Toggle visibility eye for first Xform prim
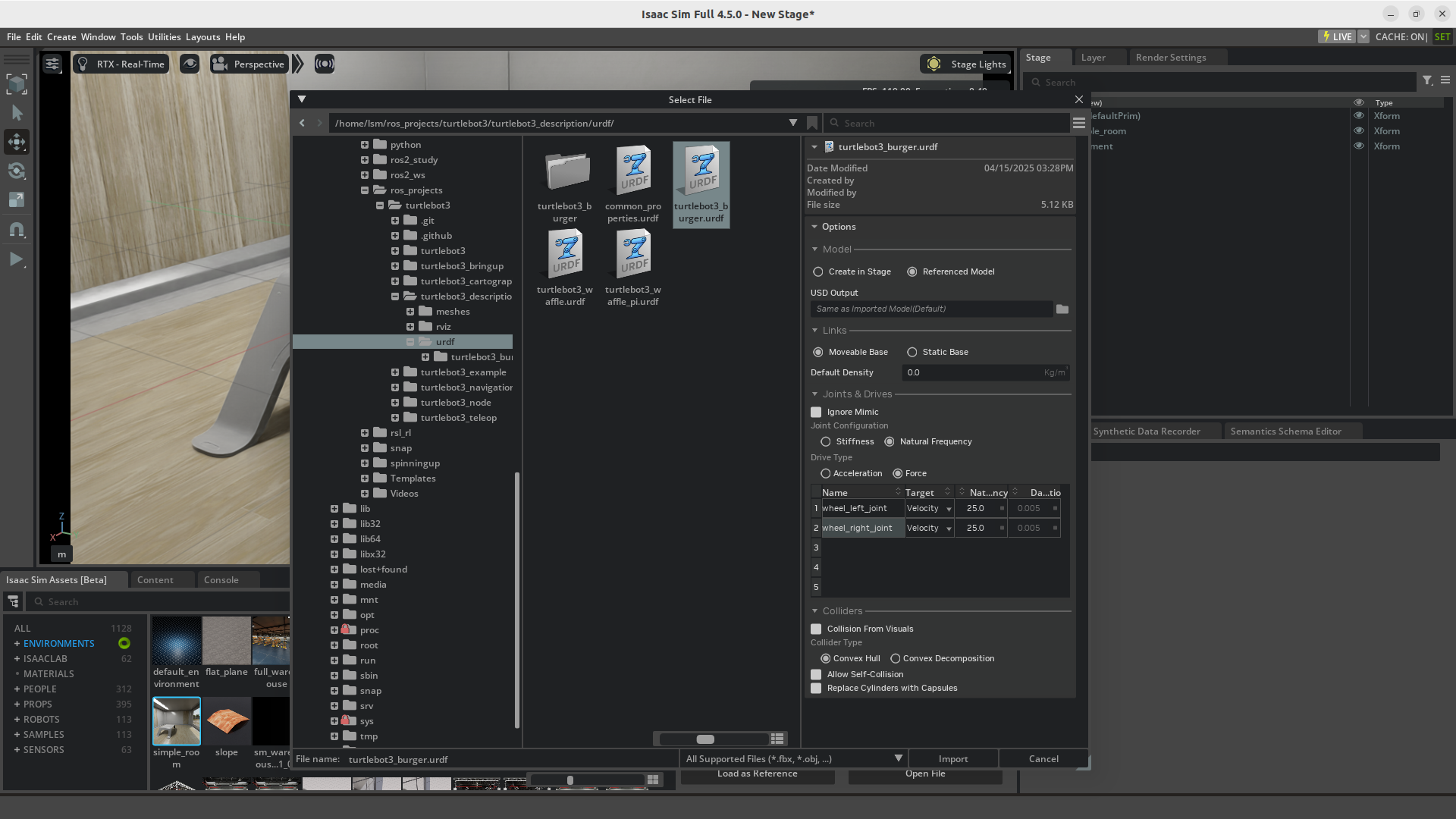 tap(1359, 116)
